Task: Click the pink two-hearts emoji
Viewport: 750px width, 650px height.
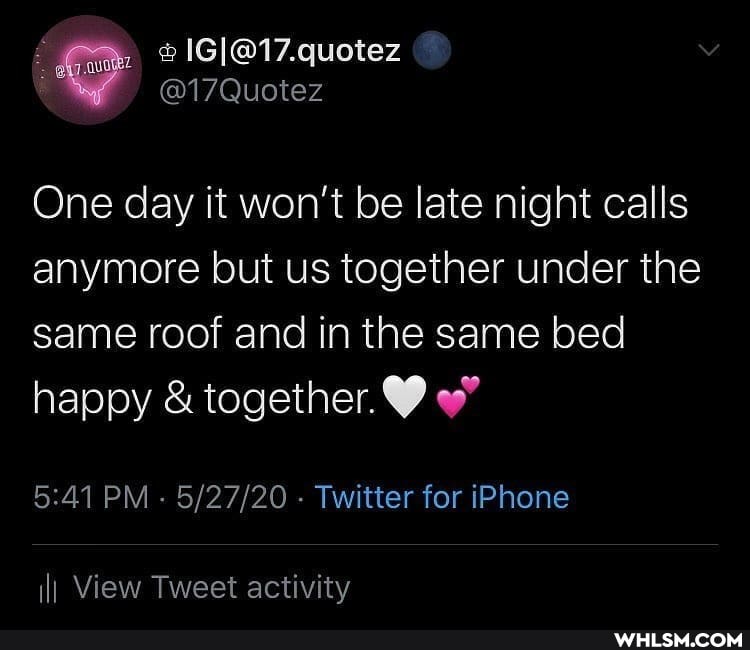Action: [x=458, y=397]
